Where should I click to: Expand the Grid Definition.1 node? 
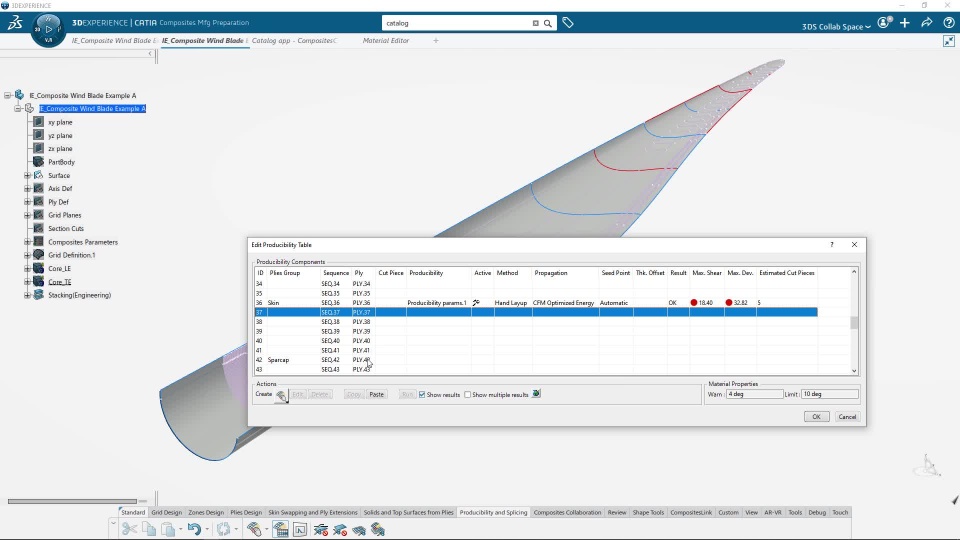click(x=28, y=255)
